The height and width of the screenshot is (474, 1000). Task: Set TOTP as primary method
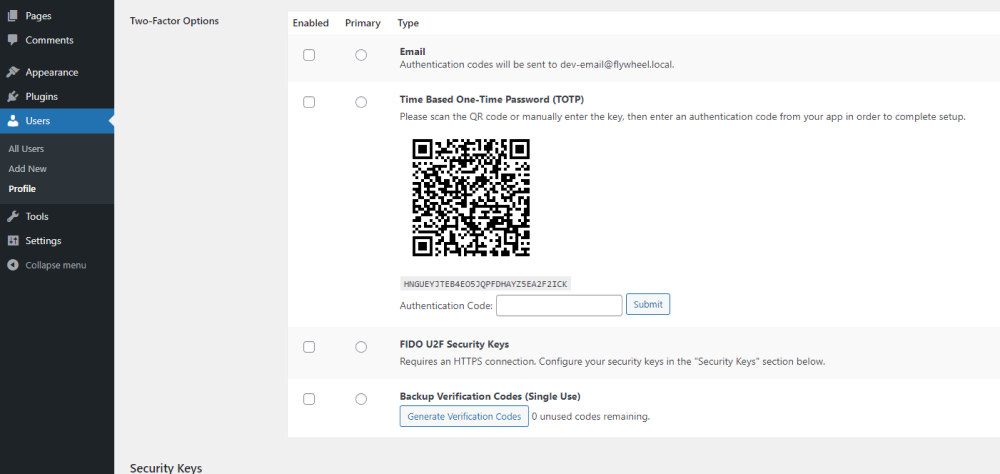click(x=361, y=102)
